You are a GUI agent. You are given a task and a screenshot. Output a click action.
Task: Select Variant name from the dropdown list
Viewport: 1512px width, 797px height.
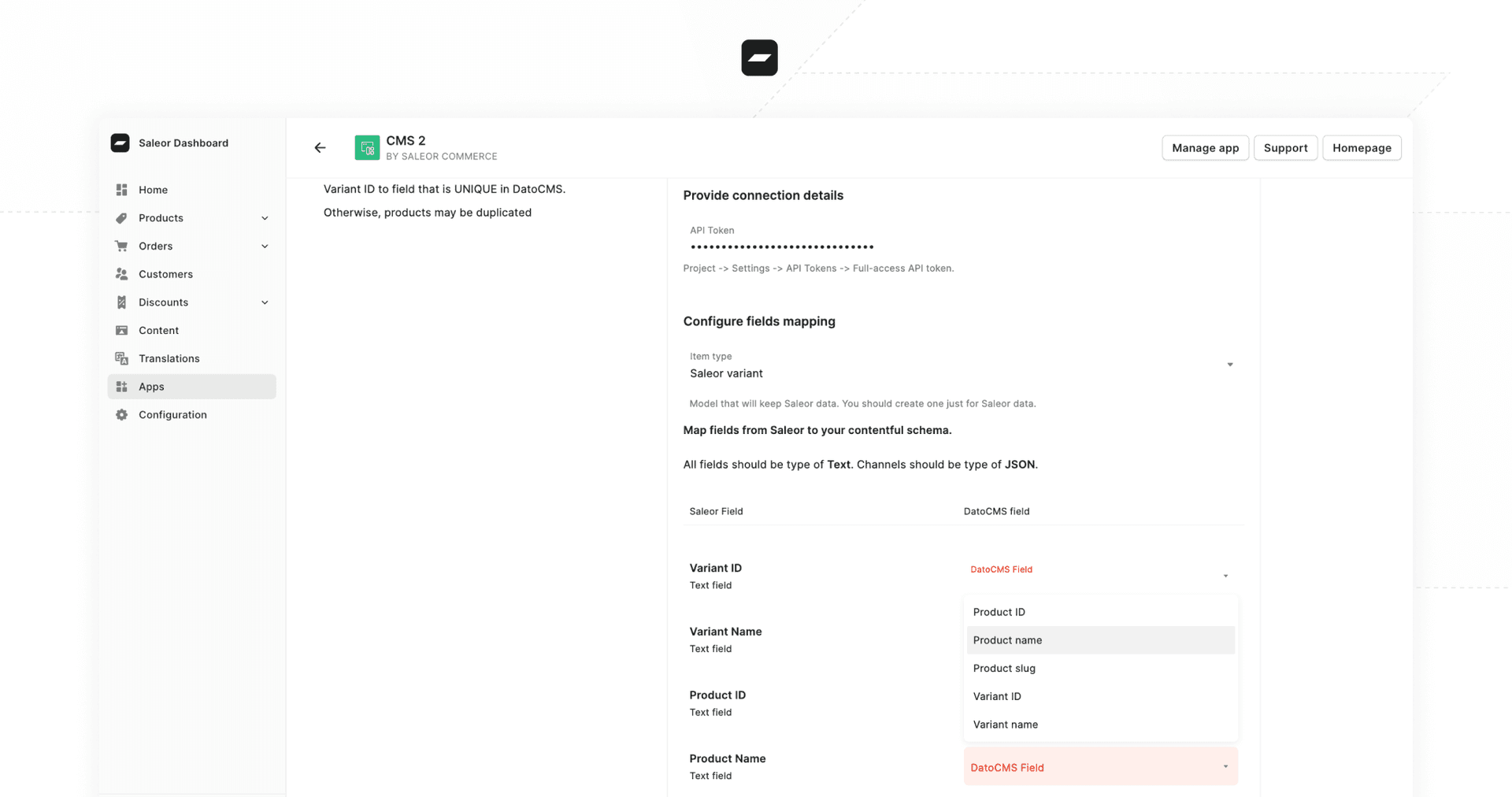click(1100, 725)
